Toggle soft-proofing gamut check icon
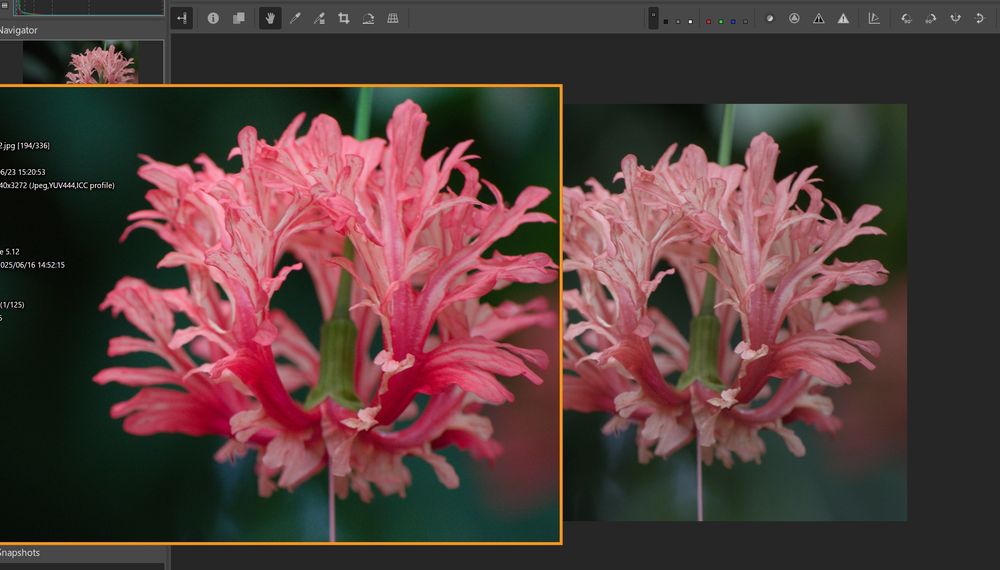This screenshot has width=1000, height=570. (874, 18)
